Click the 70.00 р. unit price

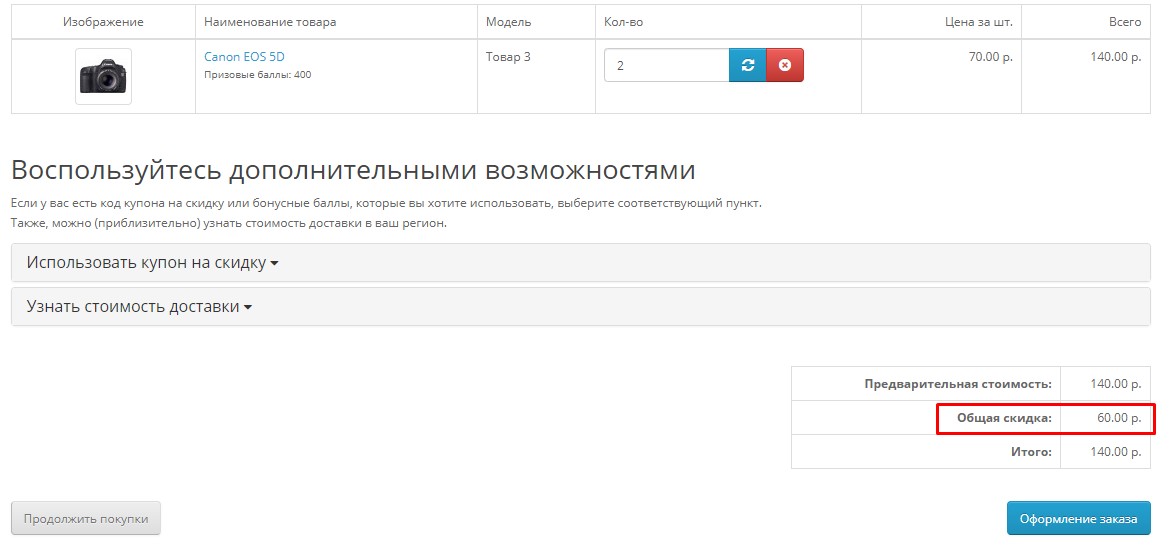[991, 57]
